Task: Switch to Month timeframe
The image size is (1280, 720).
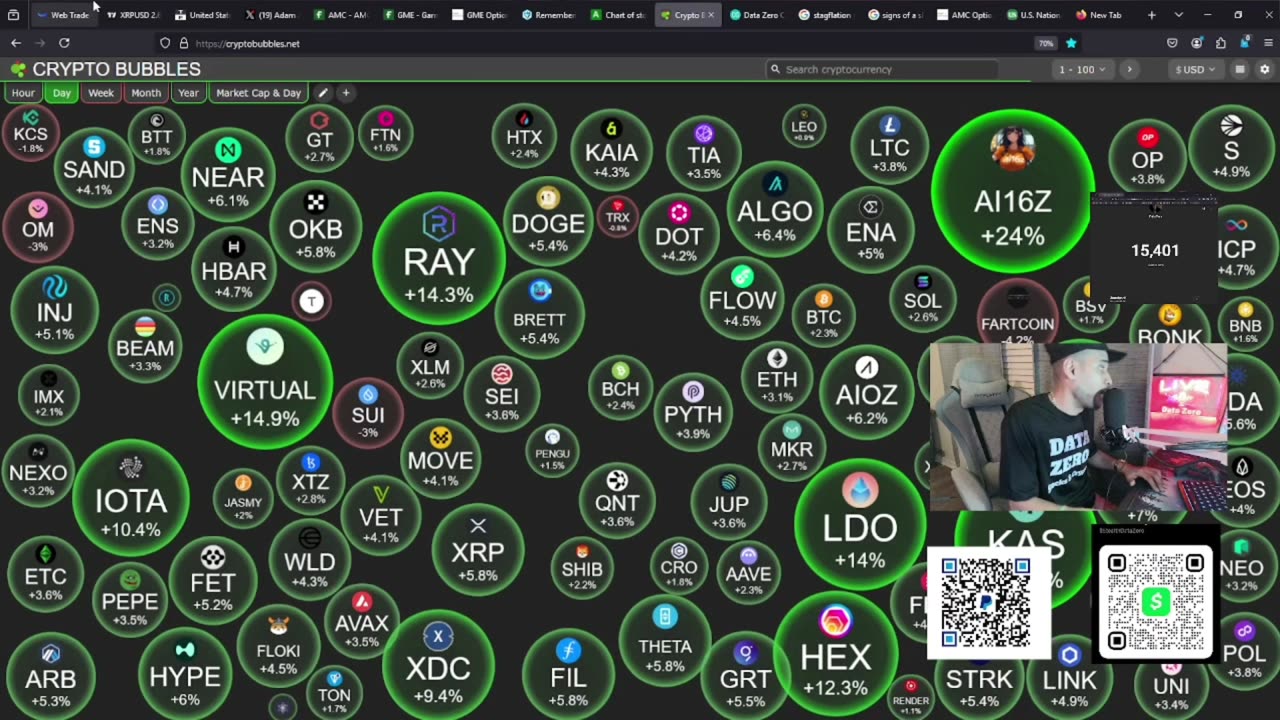Action: [146, 93]
